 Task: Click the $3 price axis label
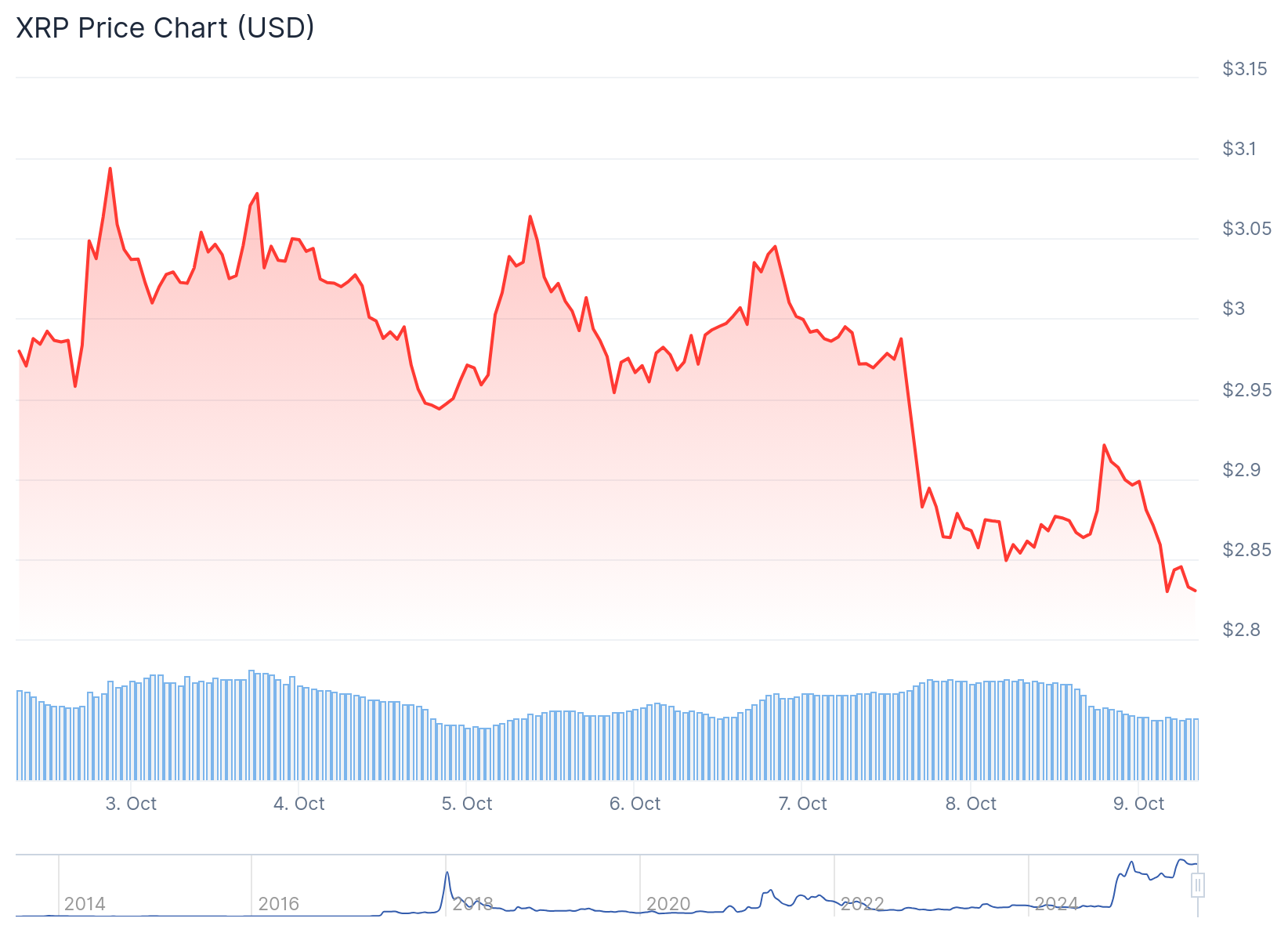coord(1233,309)
